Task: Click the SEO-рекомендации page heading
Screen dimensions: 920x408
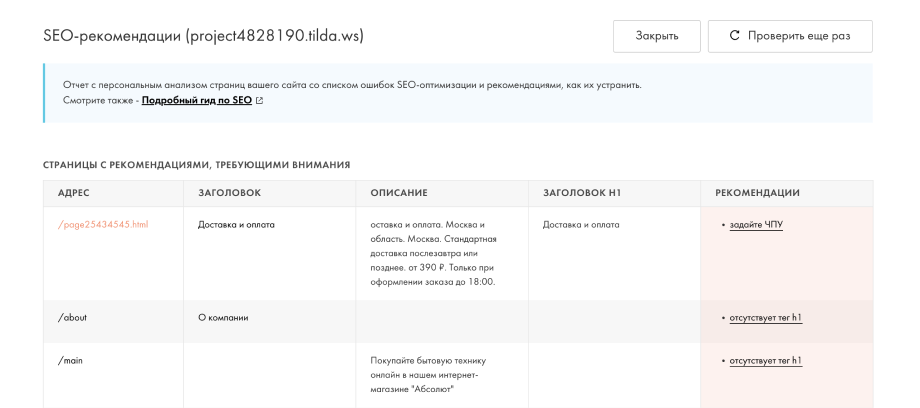Action: point(203,36)
